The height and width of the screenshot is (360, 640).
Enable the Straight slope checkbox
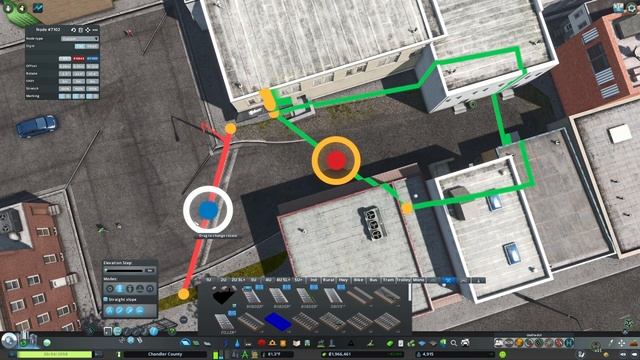105,300
